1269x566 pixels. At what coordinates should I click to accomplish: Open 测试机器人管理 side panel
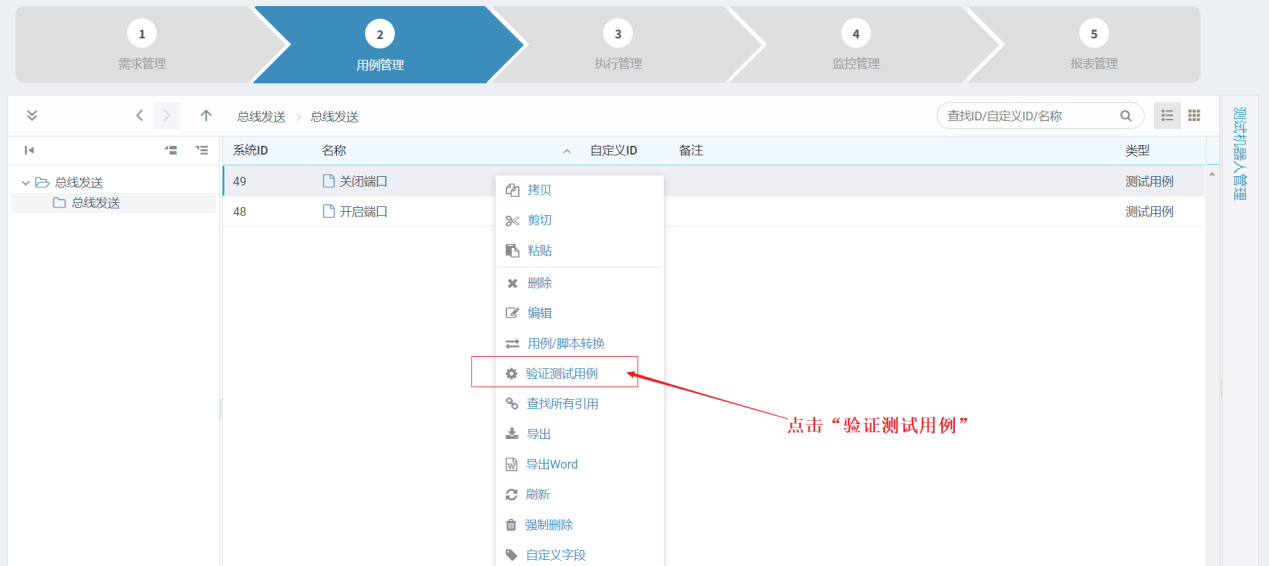pyautogui.click(x=1240, y=152)
